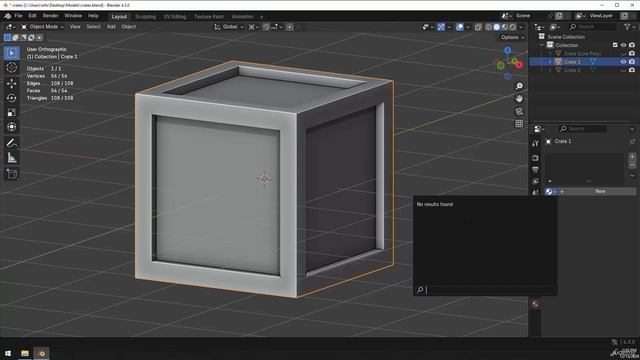Screen dimensions: 640x360
Task: Open the Render menu
Action: pyautogui.click(x=50, y=16)
